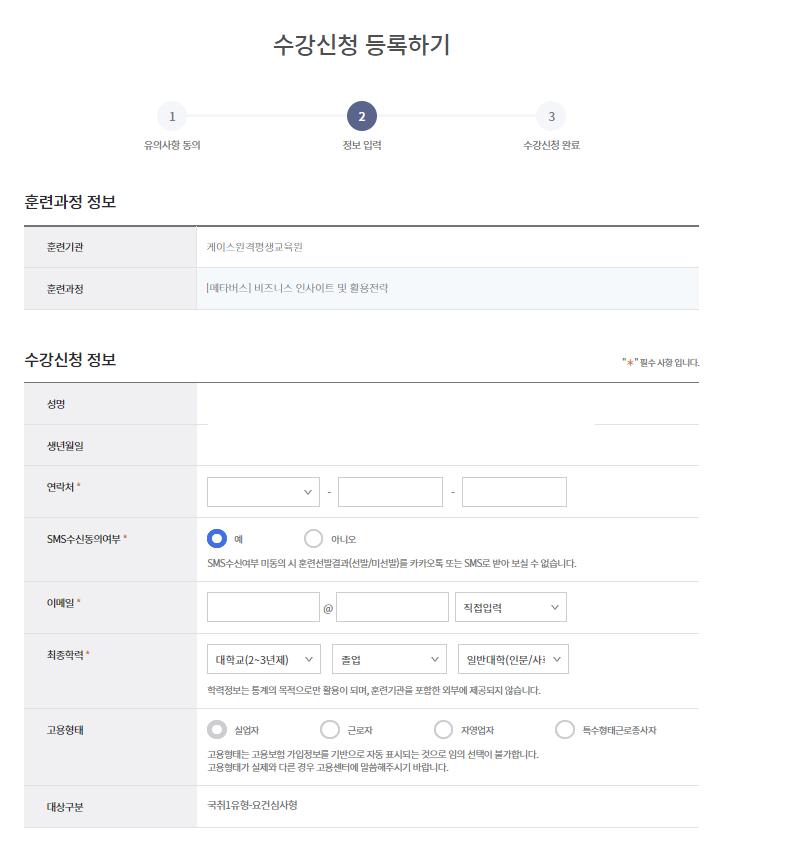
Task: Select the 자영업자 employment radio button
Action: 444,730
